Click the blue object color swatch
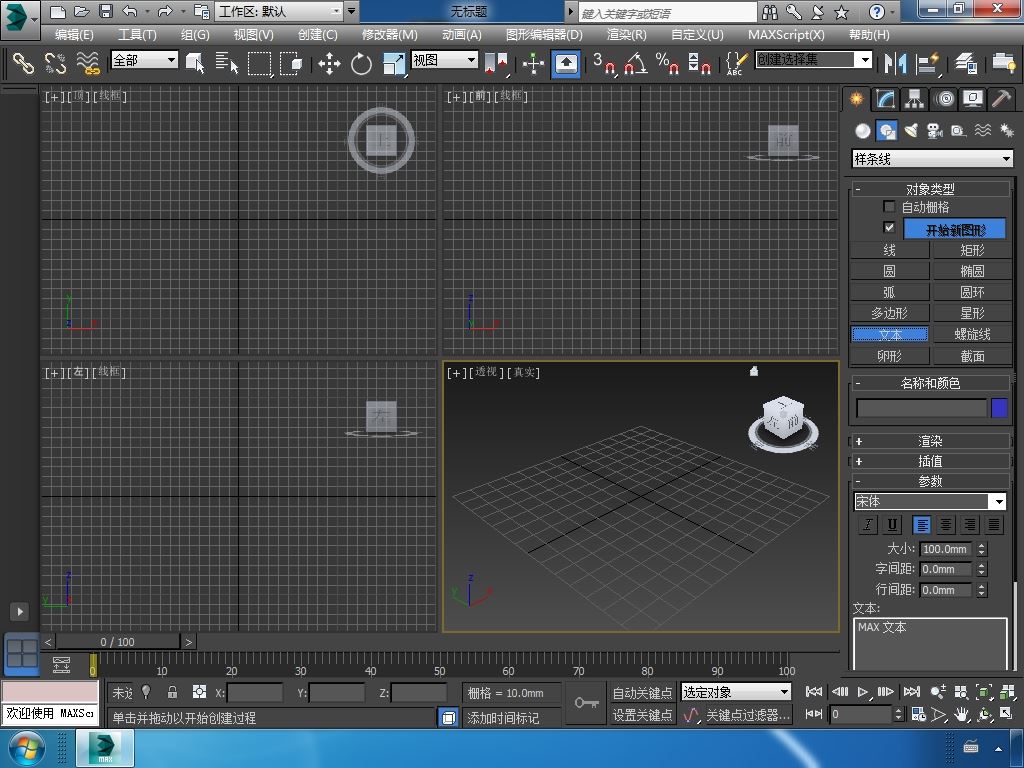 [998, 408]
